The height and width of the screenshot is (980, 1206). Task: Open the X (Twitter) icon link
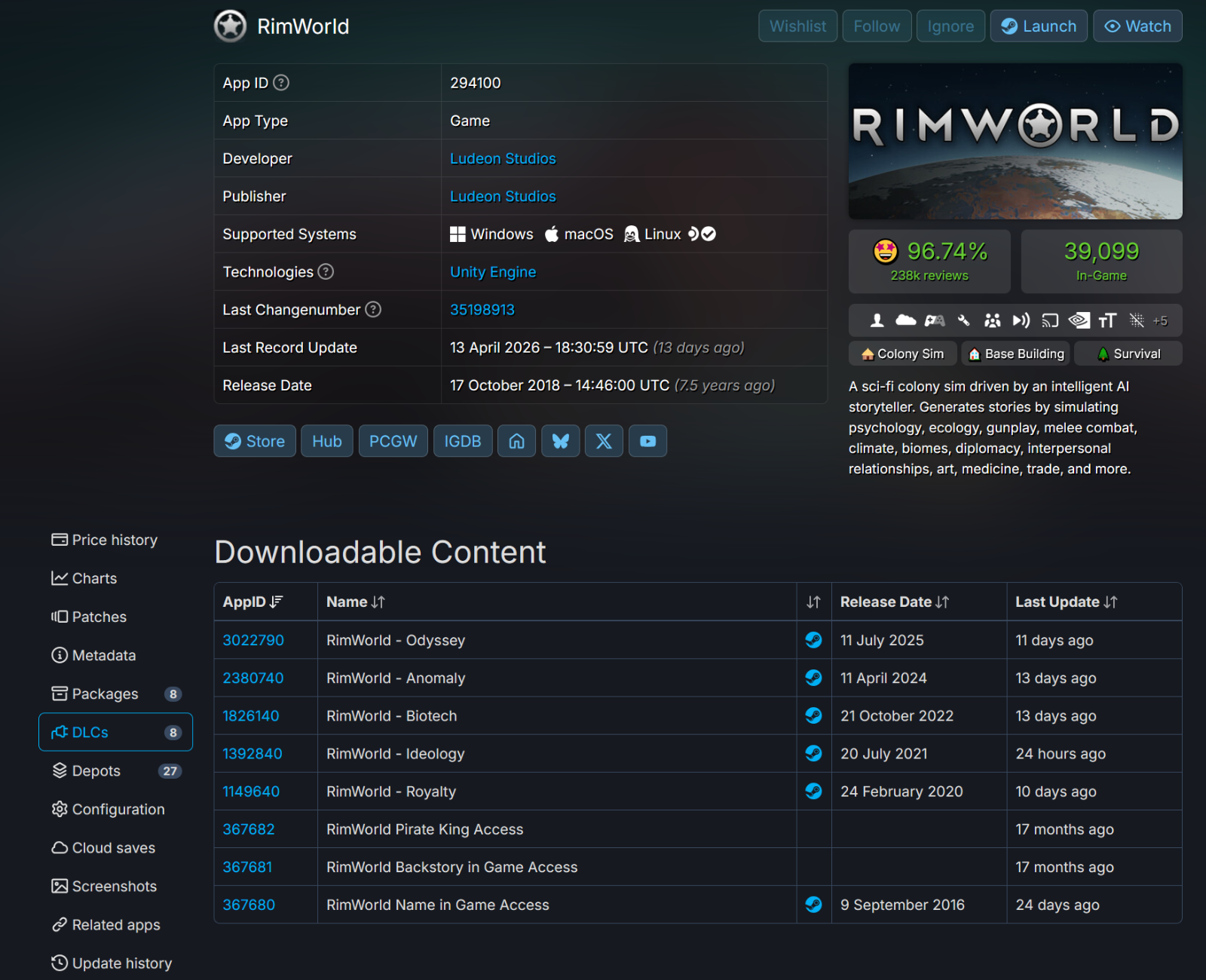pos(604,441)
